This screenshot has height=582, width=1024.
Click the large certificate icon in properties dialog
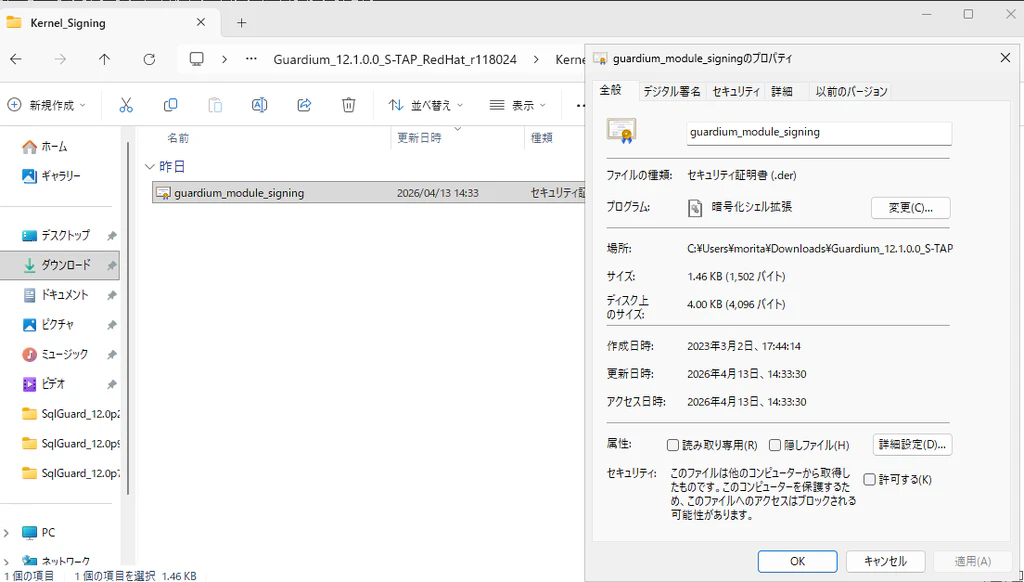(x=621, y=131)
